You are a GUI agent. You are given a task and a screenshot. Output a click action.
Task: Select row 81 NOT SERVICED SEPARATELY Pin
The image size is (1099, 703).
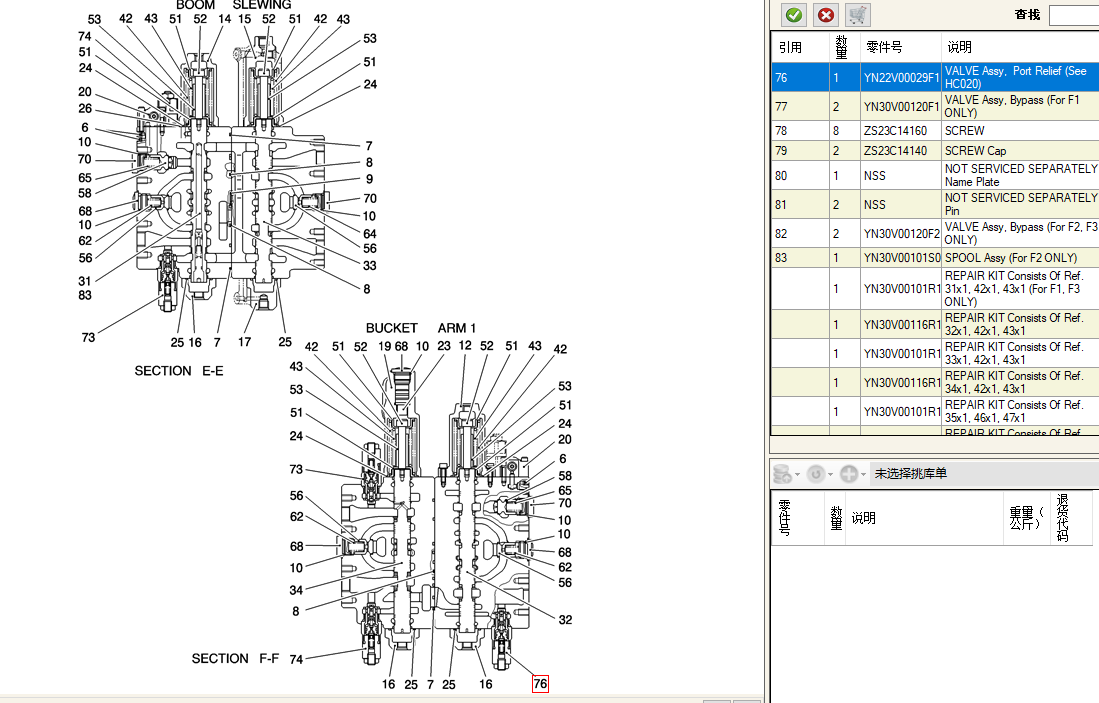pos(935,204)
